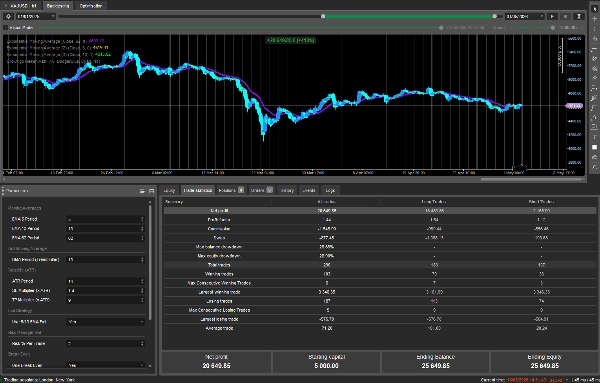Click the chart horizontal scrollbar thumb
The width and height of the screenshot is (600, 383).
coord(532,179)
